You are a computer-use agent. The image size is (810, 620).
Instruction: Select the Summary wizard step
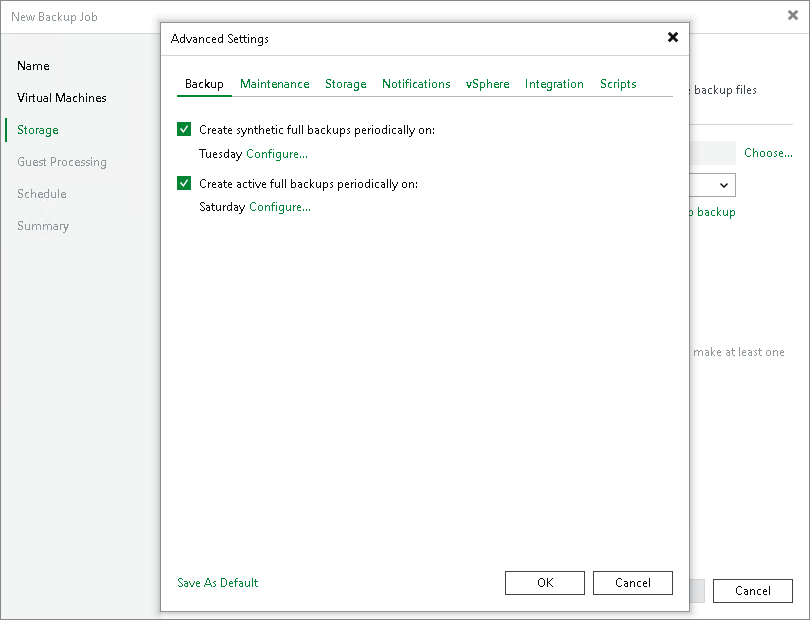tap(43, 226)
